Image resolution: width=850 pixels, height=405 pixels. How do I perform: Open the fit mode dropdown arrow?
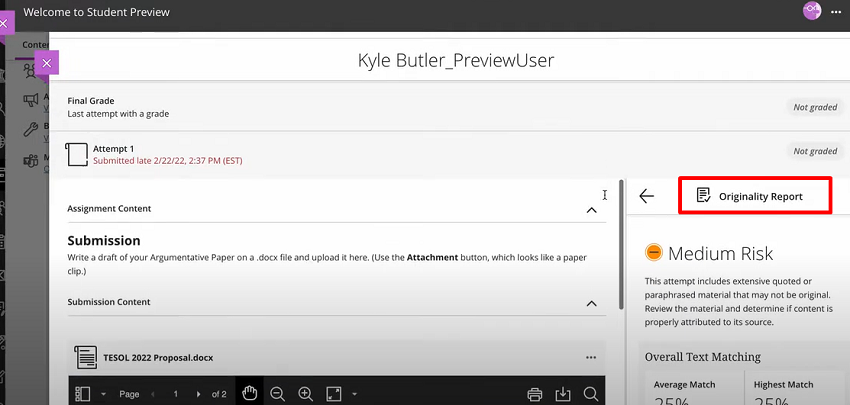click(x=354, y=394)
